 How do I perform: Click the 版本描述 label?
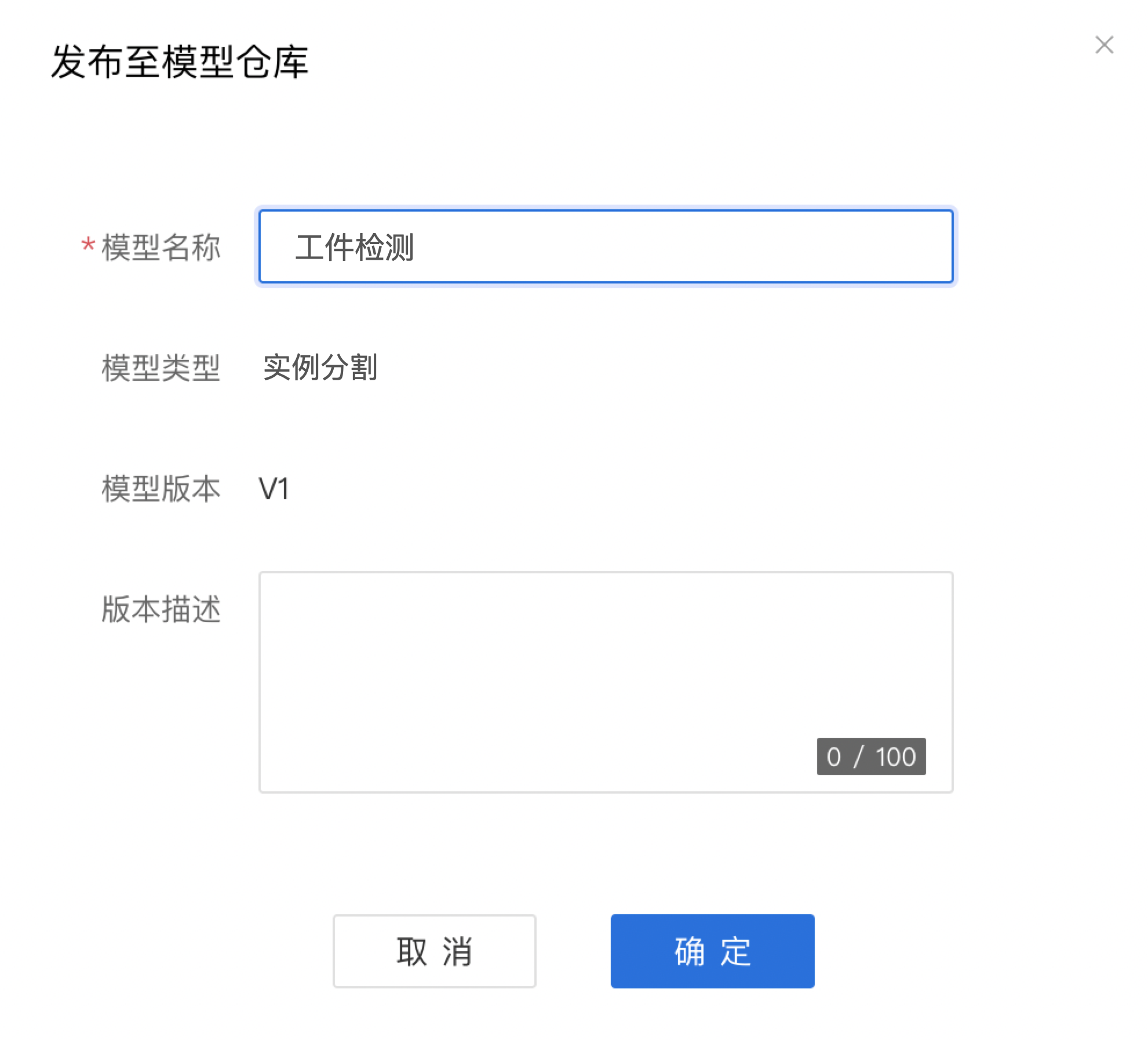coord(161,609)
